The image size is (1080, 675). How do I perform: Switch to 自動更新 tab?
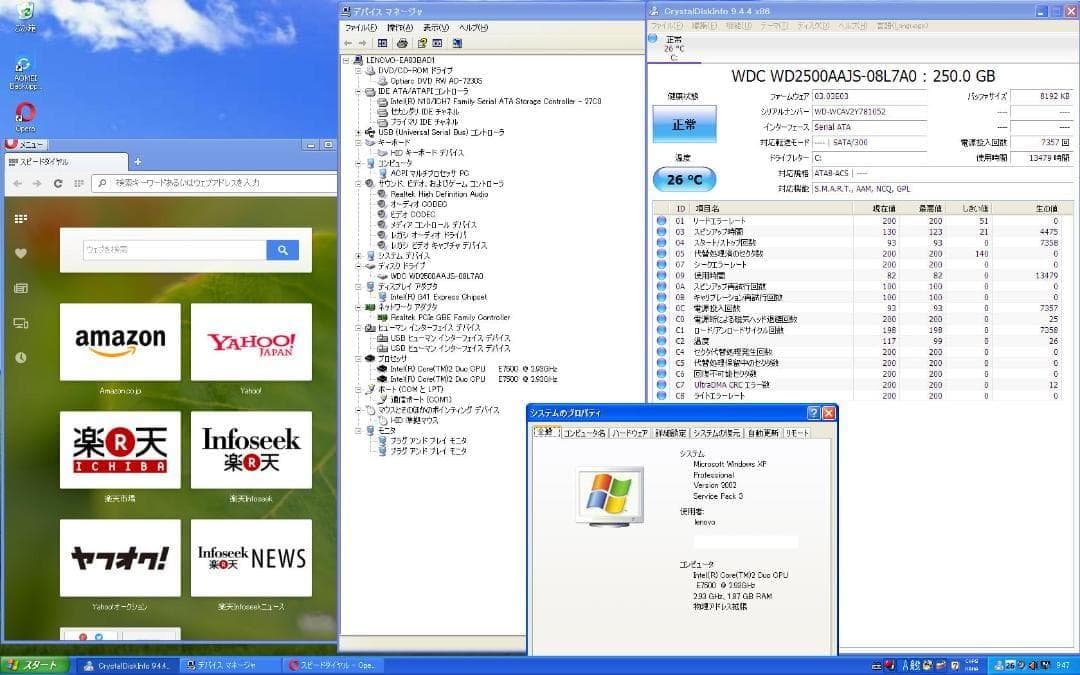tap(763, 433)
